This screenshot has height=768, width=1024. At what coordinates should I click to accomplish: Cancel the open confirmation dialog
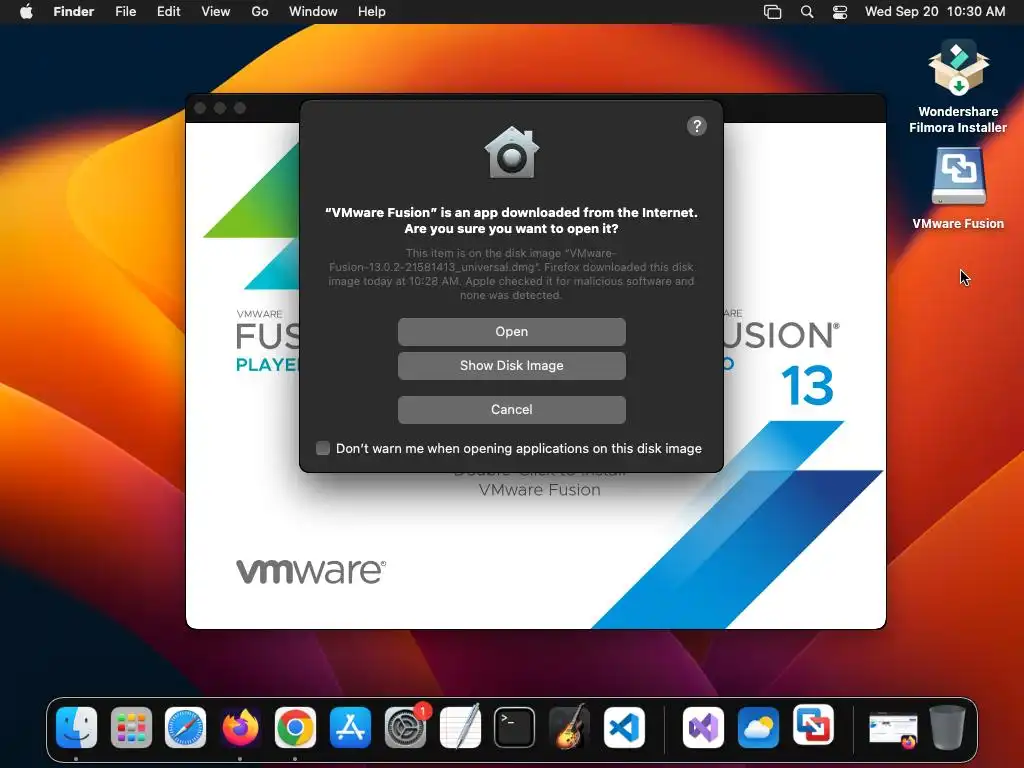pos(511,409)
